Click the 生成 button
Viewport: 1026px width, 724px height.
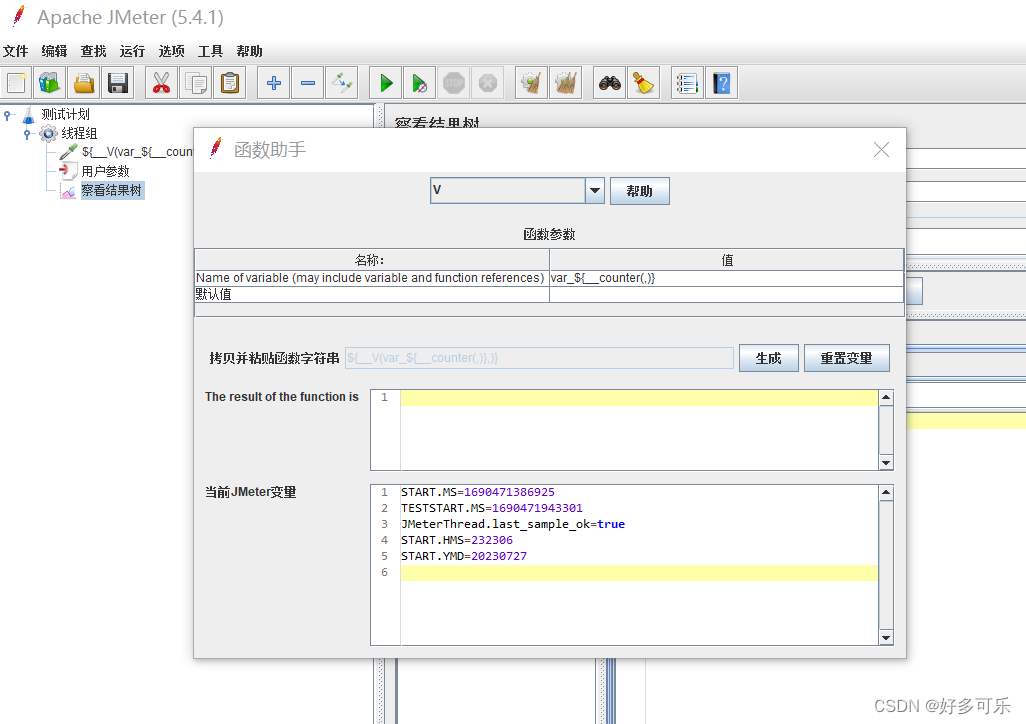[x=768, y=358]
